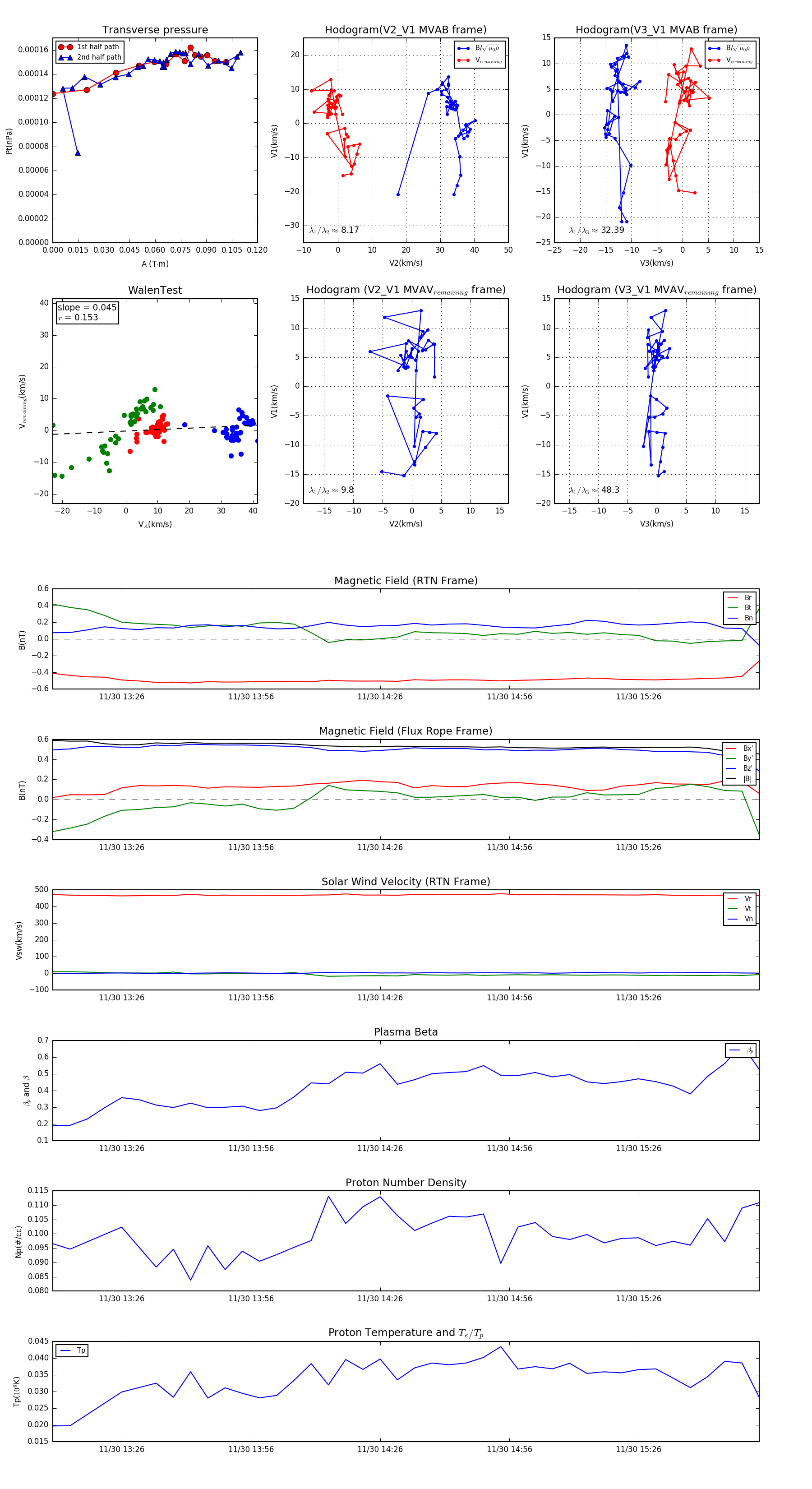This screenshot has height=1489, width=812.
Task: Click the blue triangle marker for 2nd half path
Action: (65, 57)
